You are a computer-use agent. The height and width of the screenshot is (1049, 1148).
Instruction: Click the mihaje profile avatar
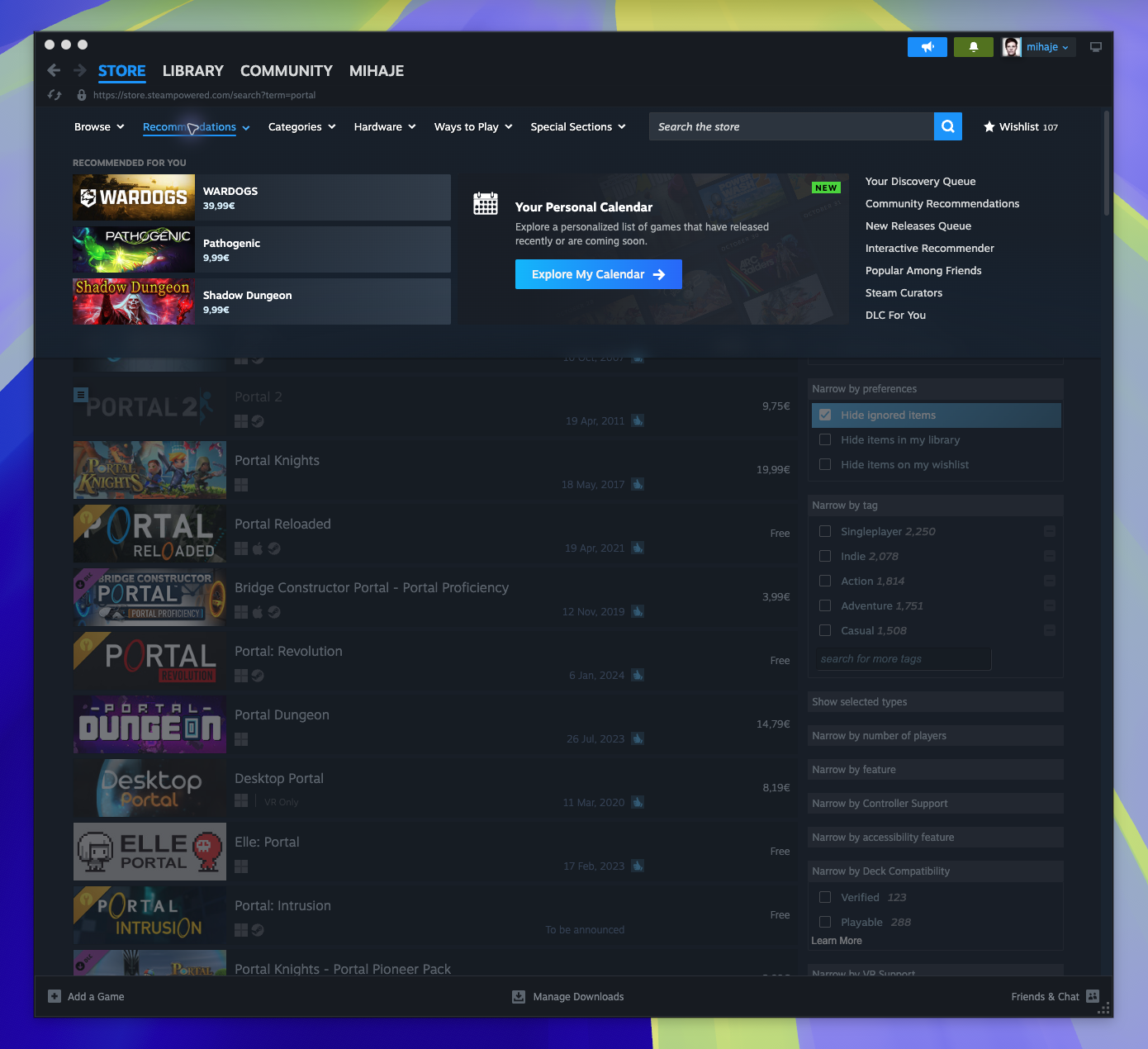[1012, 47]
